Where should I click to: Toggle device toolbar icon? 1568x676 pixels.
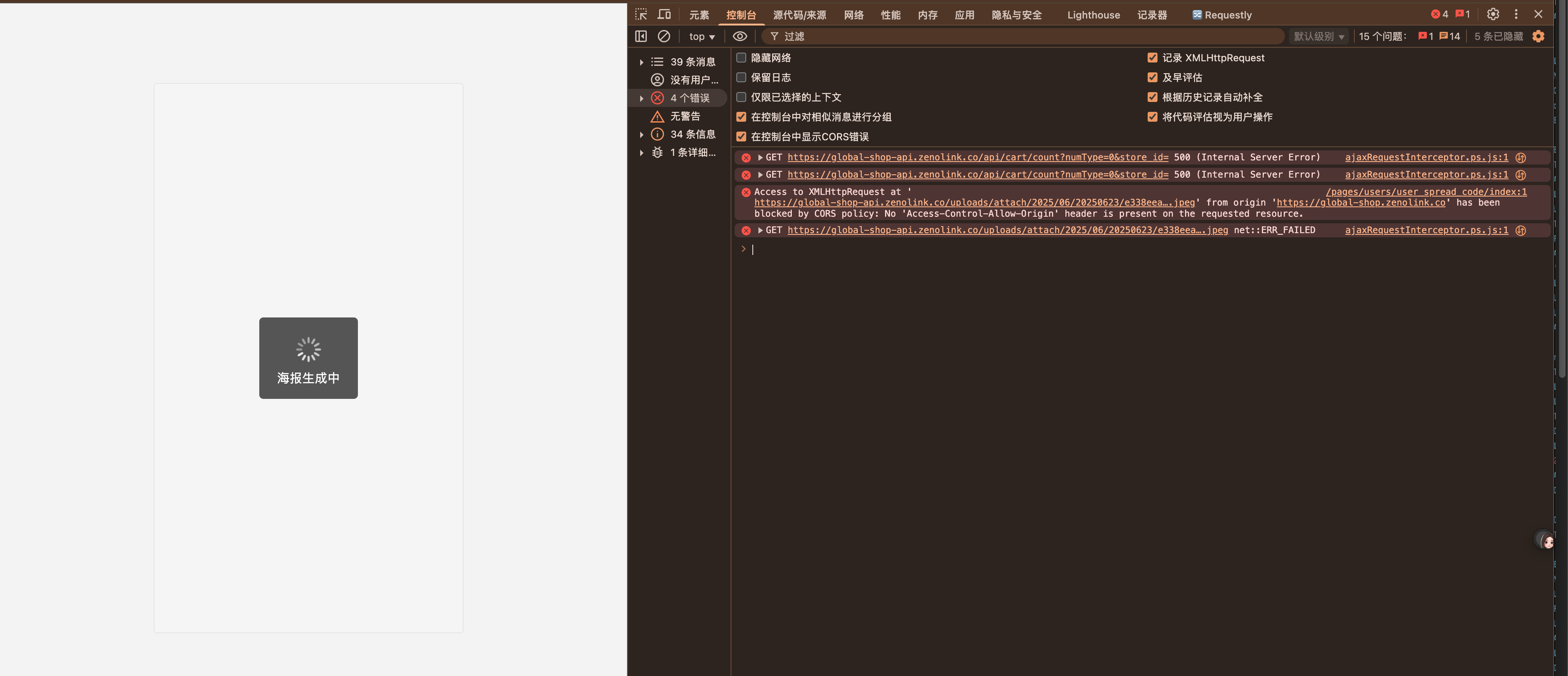(664, 14)
